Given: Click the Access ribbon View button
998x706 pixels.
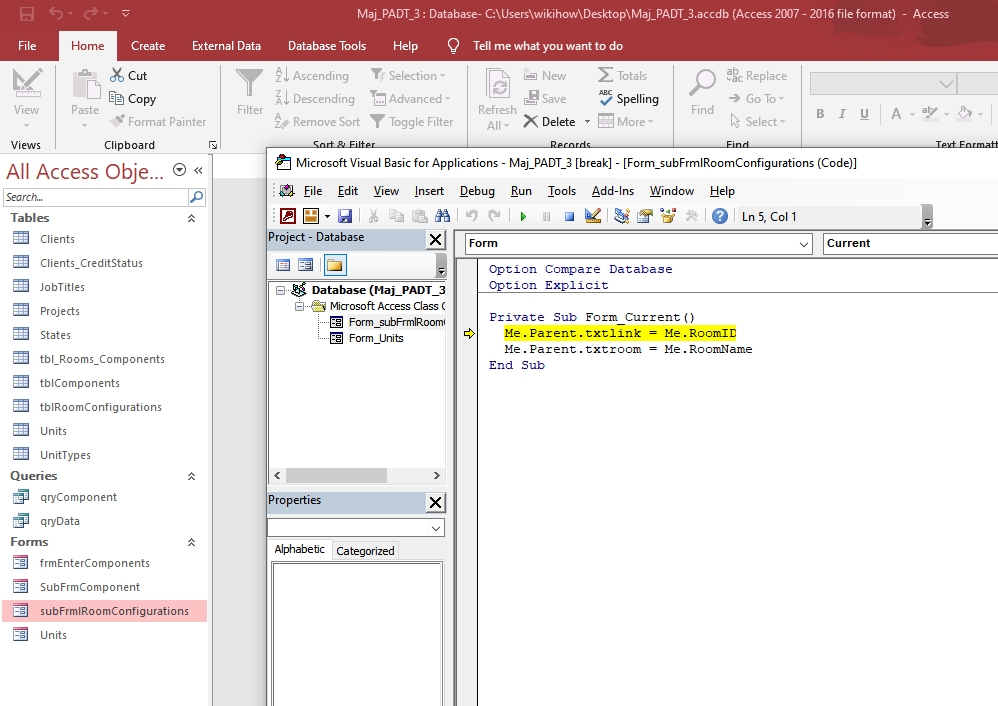Looking at the screenshot, I should (x=27, y=97).
